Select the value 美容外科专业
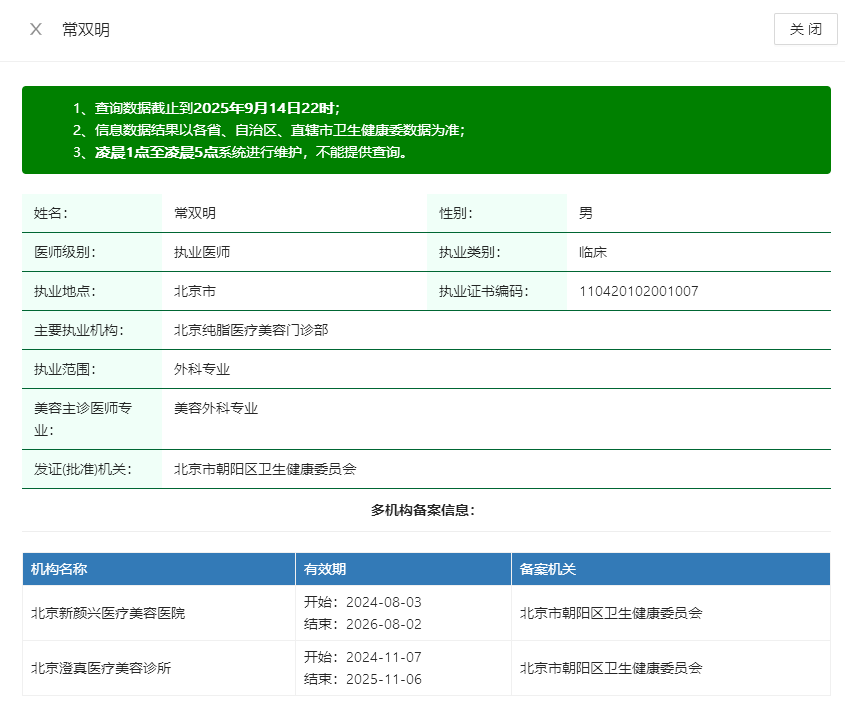The width and height of the screenshot is (845, 701). [x=216, y=408]
